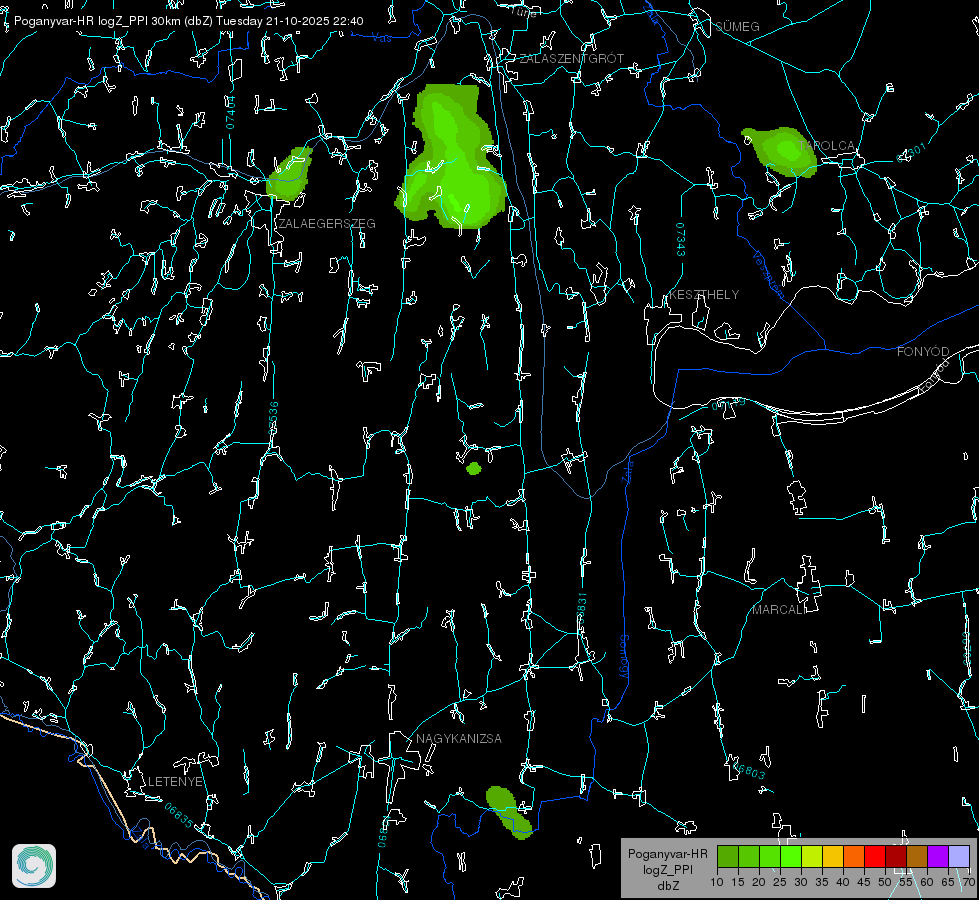Image resolution: width=979 pixels, height=900 pixels.
Task: Click the TAPOLCA city label
Action: (x=827, y=146)
